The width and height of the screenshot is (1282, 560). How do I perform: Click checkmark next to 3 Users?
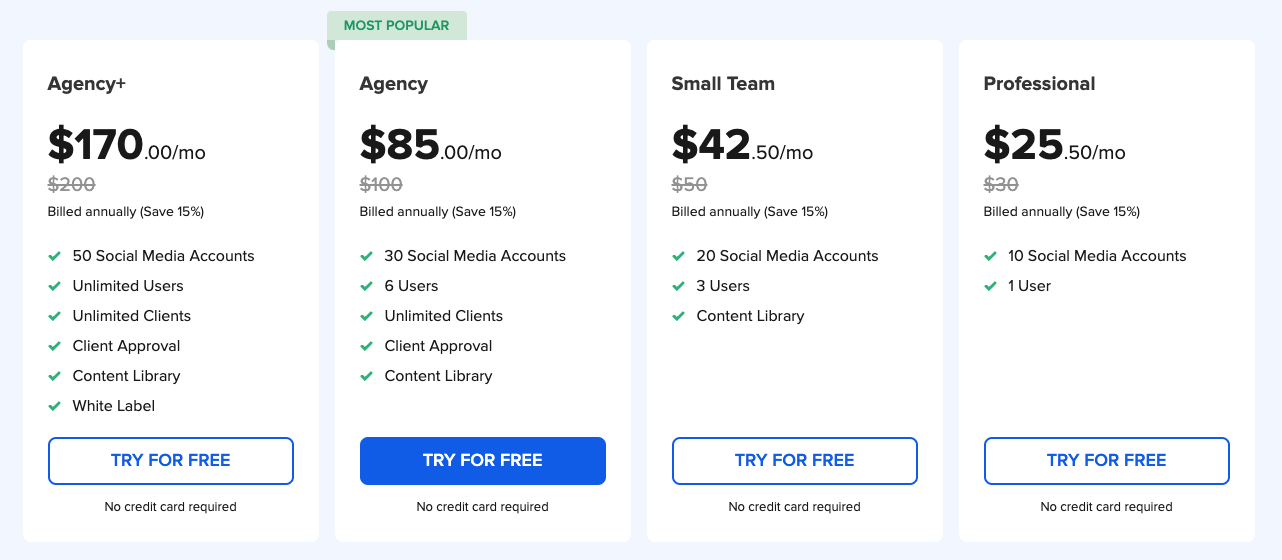coord(679,286)
